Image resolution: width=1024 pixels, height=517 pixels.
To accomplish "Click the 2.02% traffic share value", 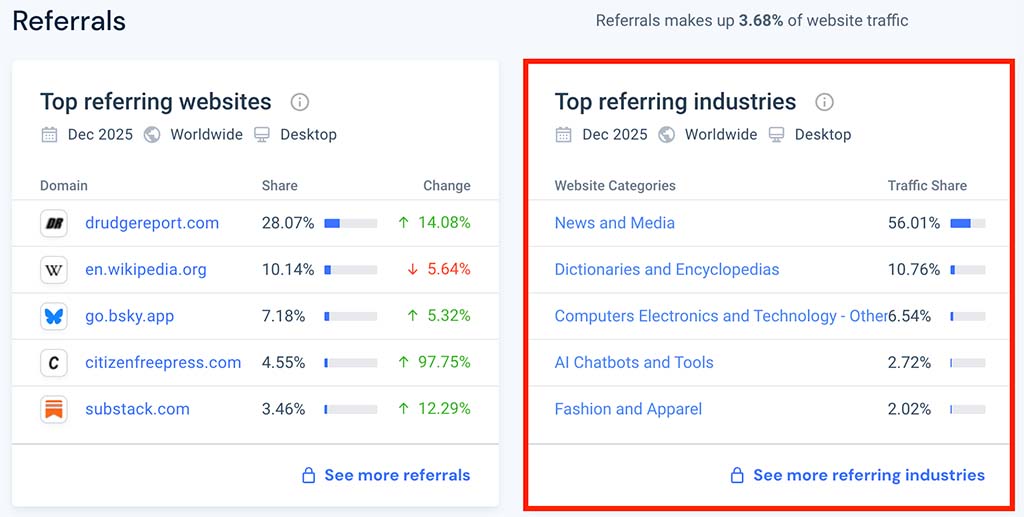I will (x=910, y=409).
